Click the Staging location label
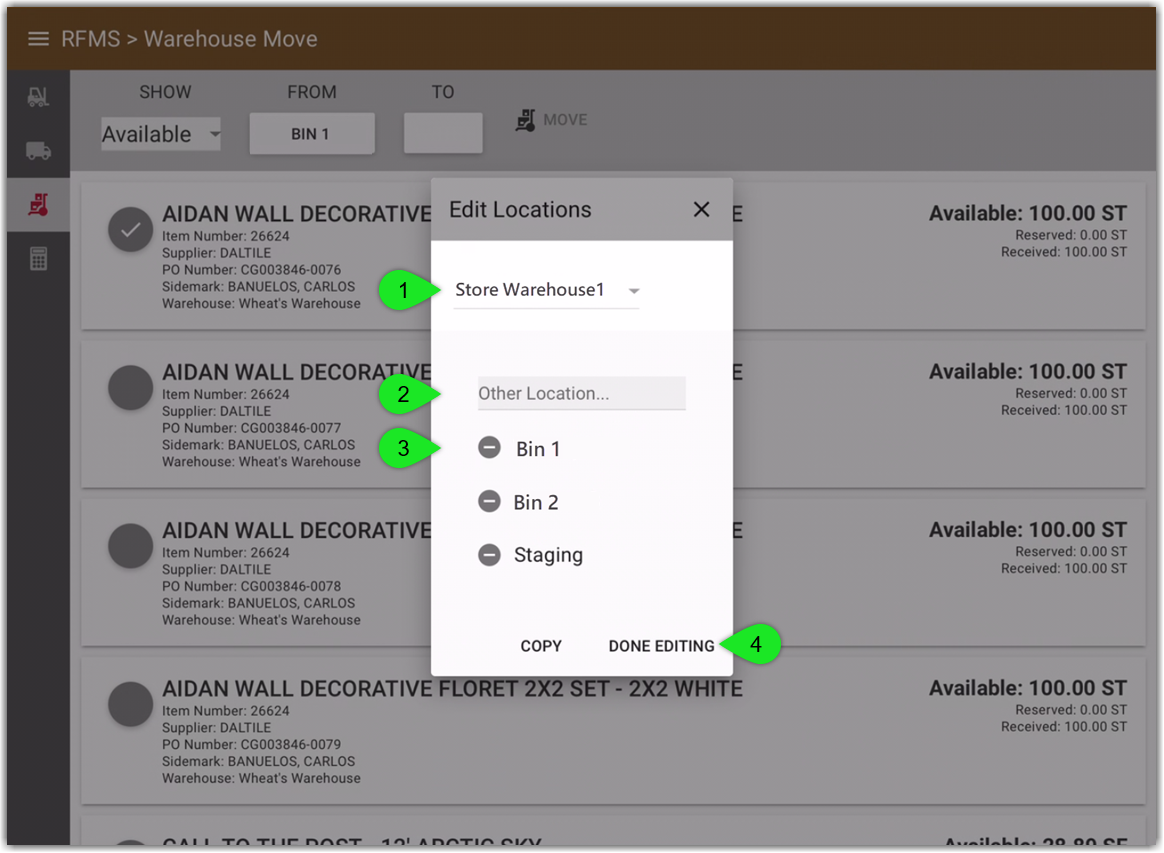The image size is (1164, 853). click(549, 555)
